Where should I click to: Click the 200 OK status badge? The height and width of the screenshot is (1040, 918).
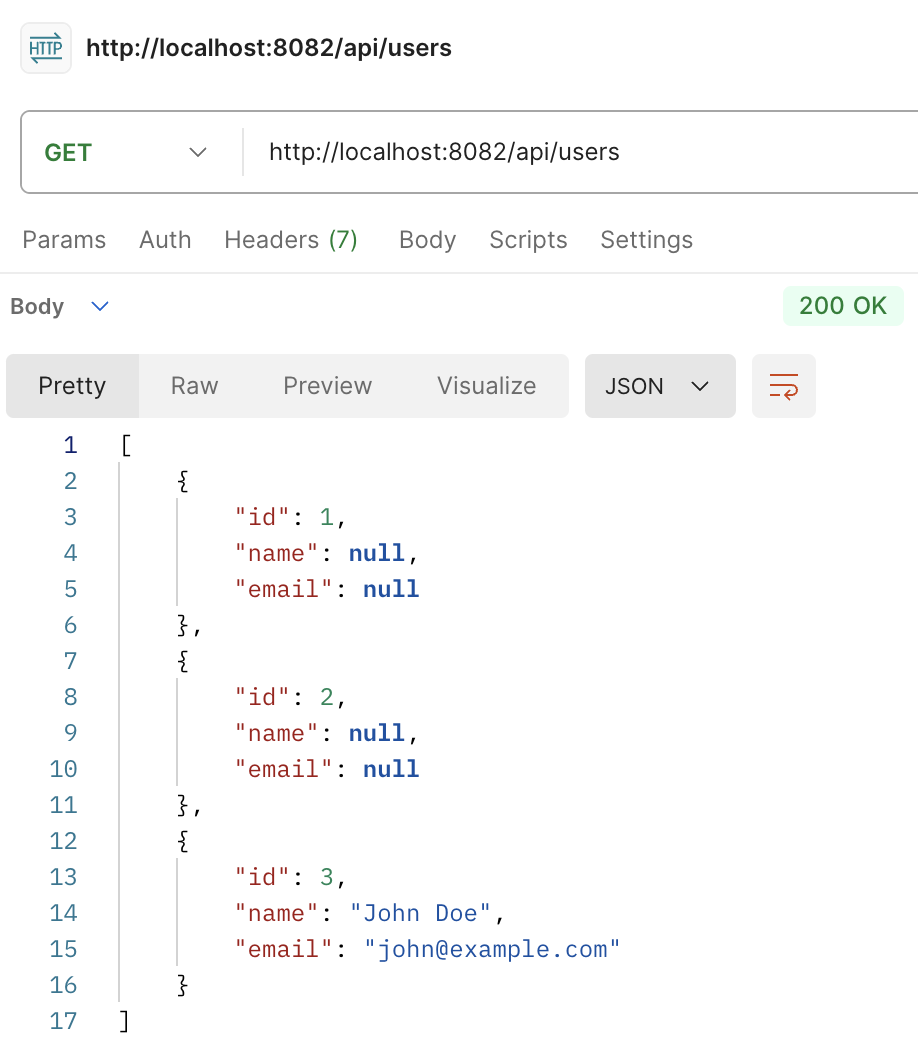pos(843,306)
